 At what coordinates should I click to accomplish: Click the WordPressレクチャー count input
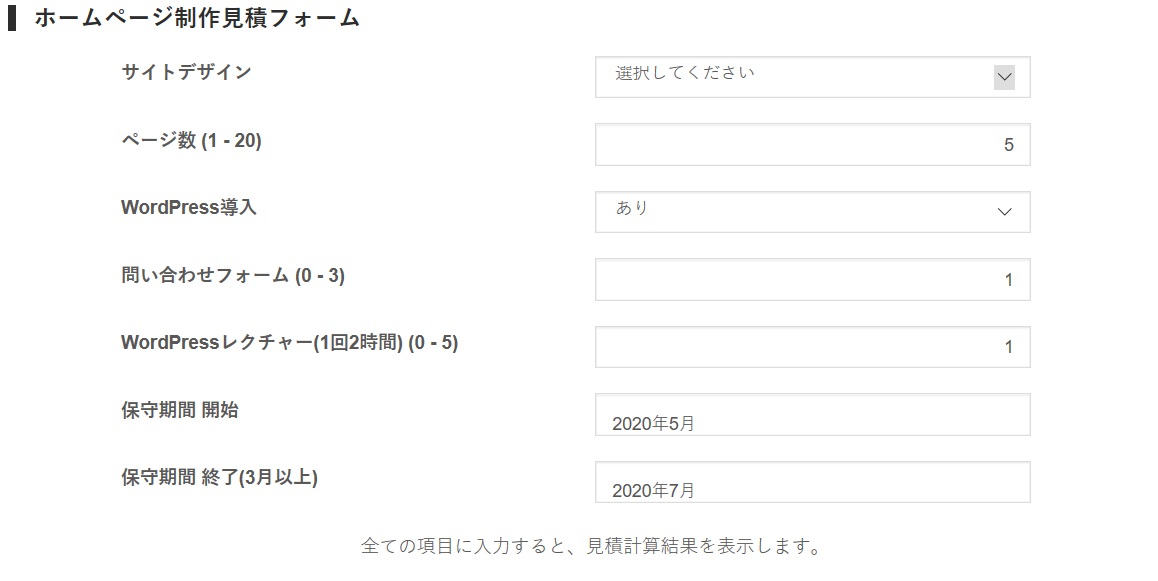point(812,347)
